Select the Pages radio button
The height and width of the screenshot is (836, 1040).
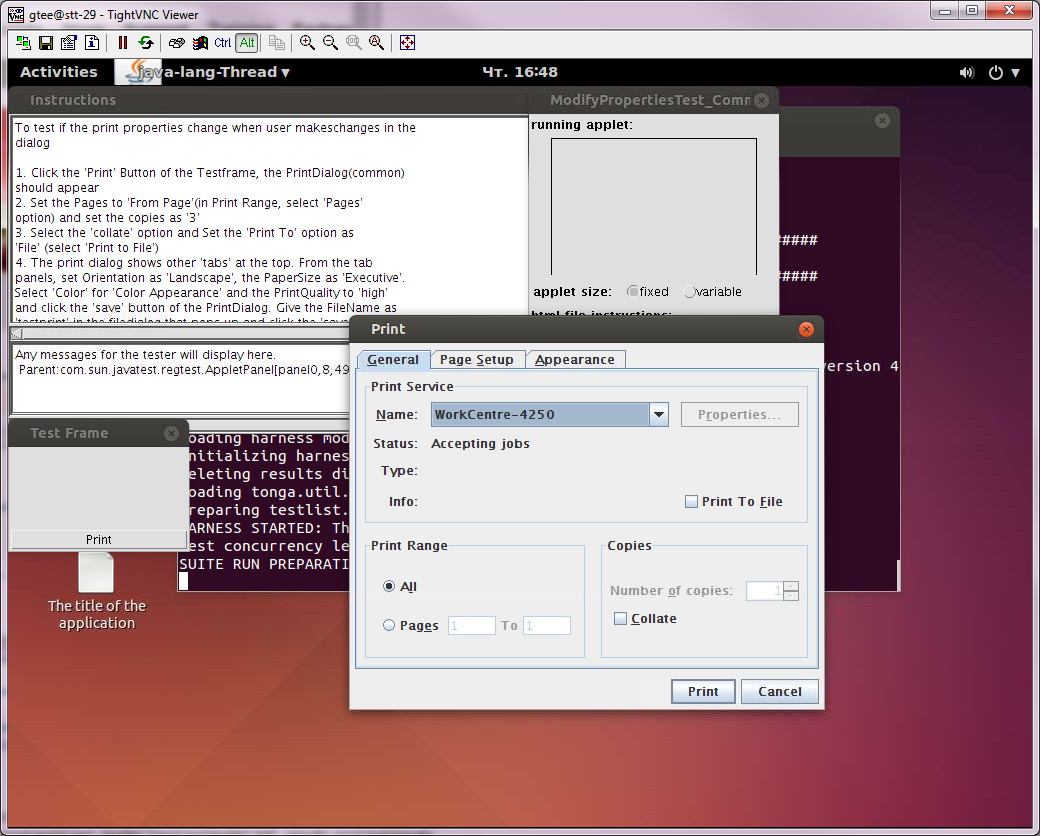coord(389,626)
